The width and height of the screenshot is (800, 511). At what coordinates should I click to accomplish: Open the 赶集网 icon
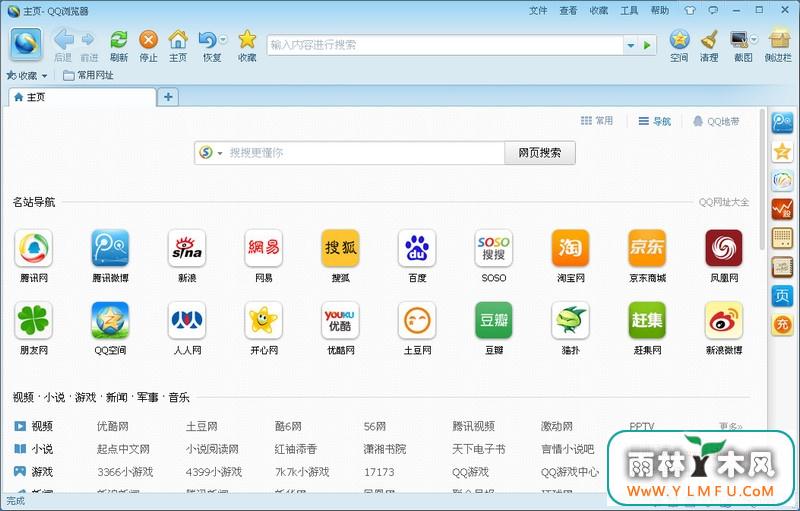click(x=647, y=321)
